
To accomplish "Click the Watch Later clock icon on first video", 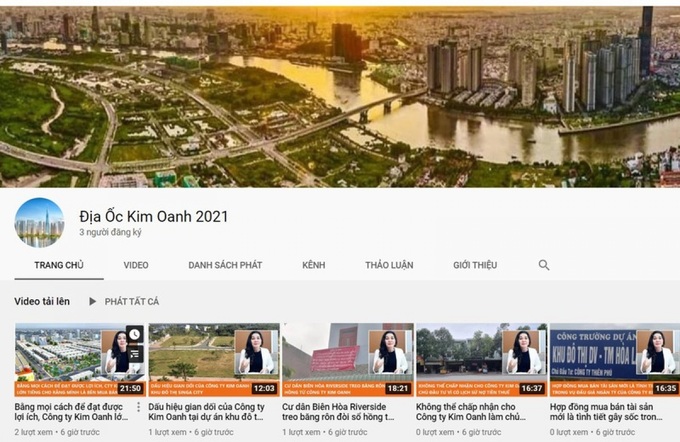I will point(134,334).
